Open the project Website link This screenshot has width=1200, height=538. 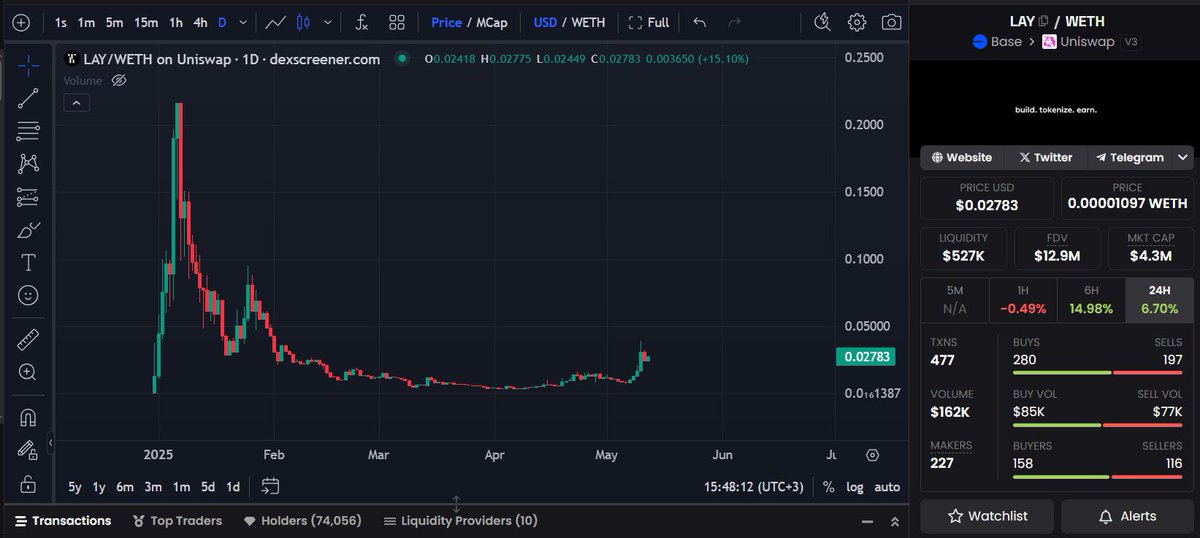(962, 157)
